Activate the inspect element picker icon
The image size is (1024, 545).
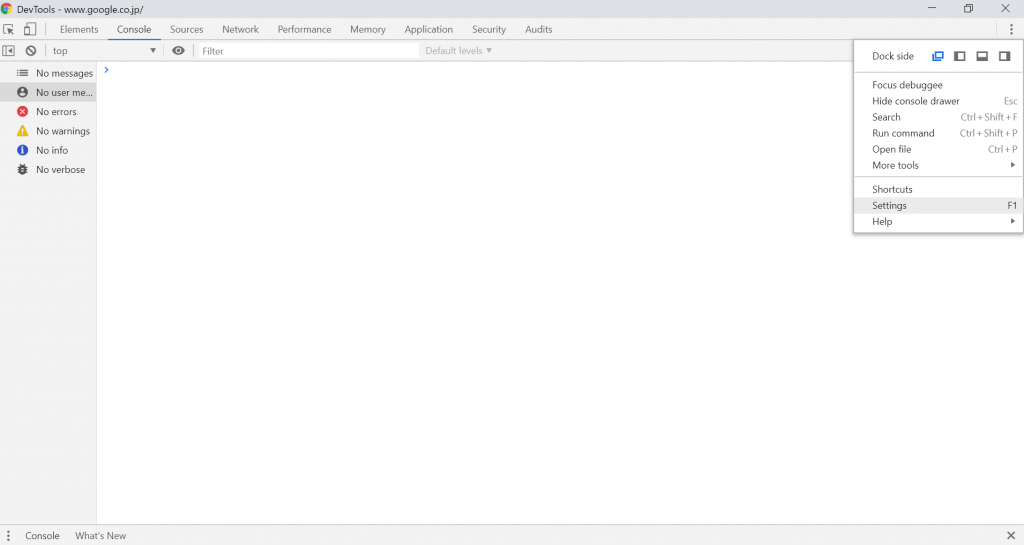click(8, 29)
